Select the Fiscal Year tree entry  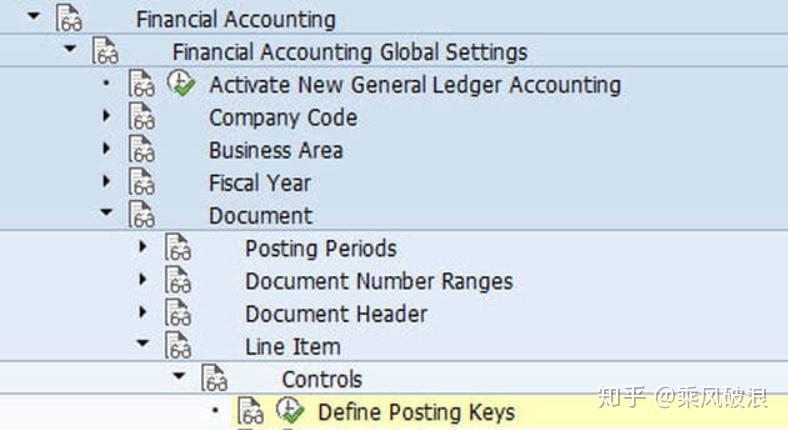[259, 184]
